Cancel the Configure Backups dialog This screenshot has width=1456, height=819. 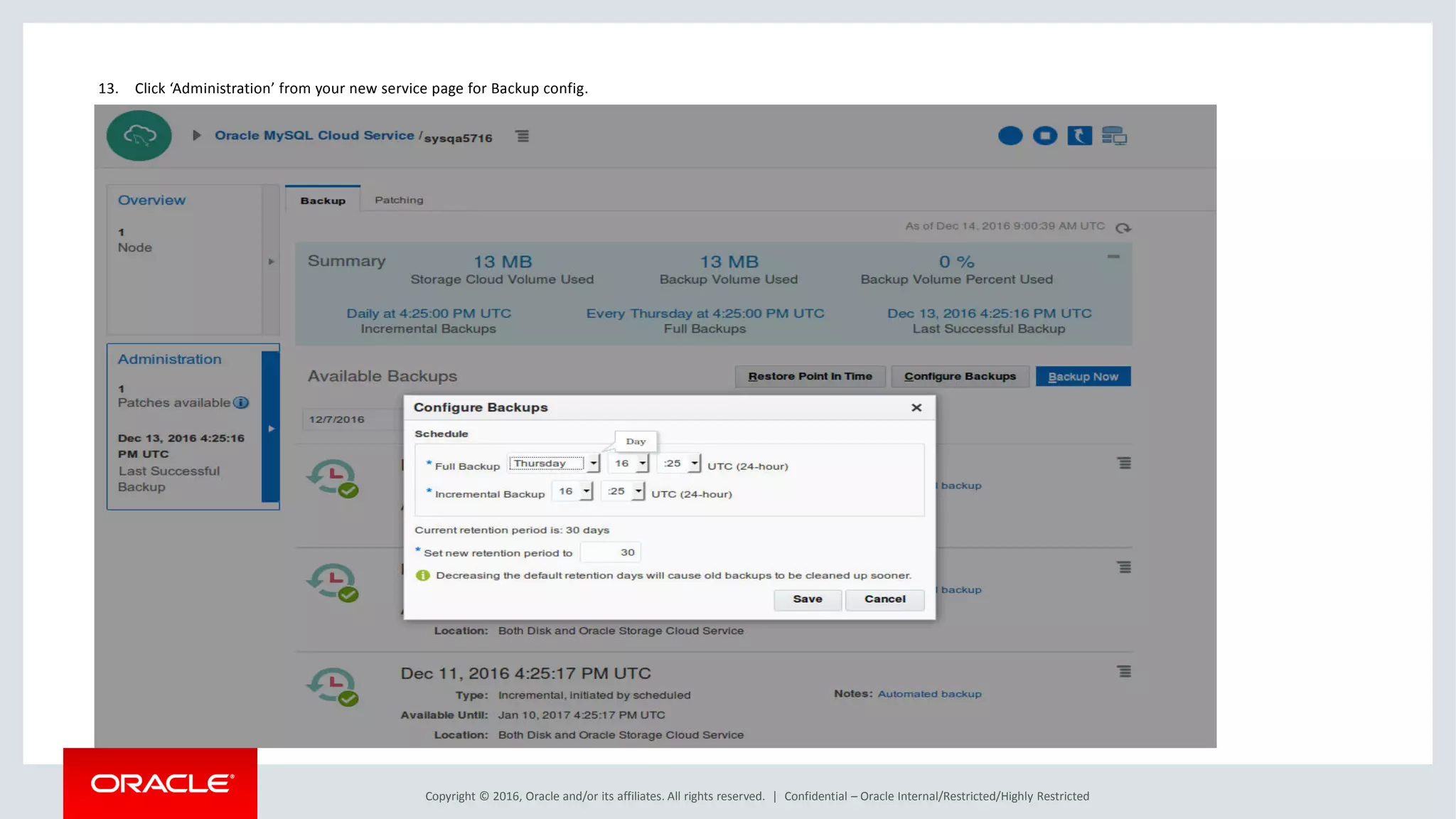(885, 599)
